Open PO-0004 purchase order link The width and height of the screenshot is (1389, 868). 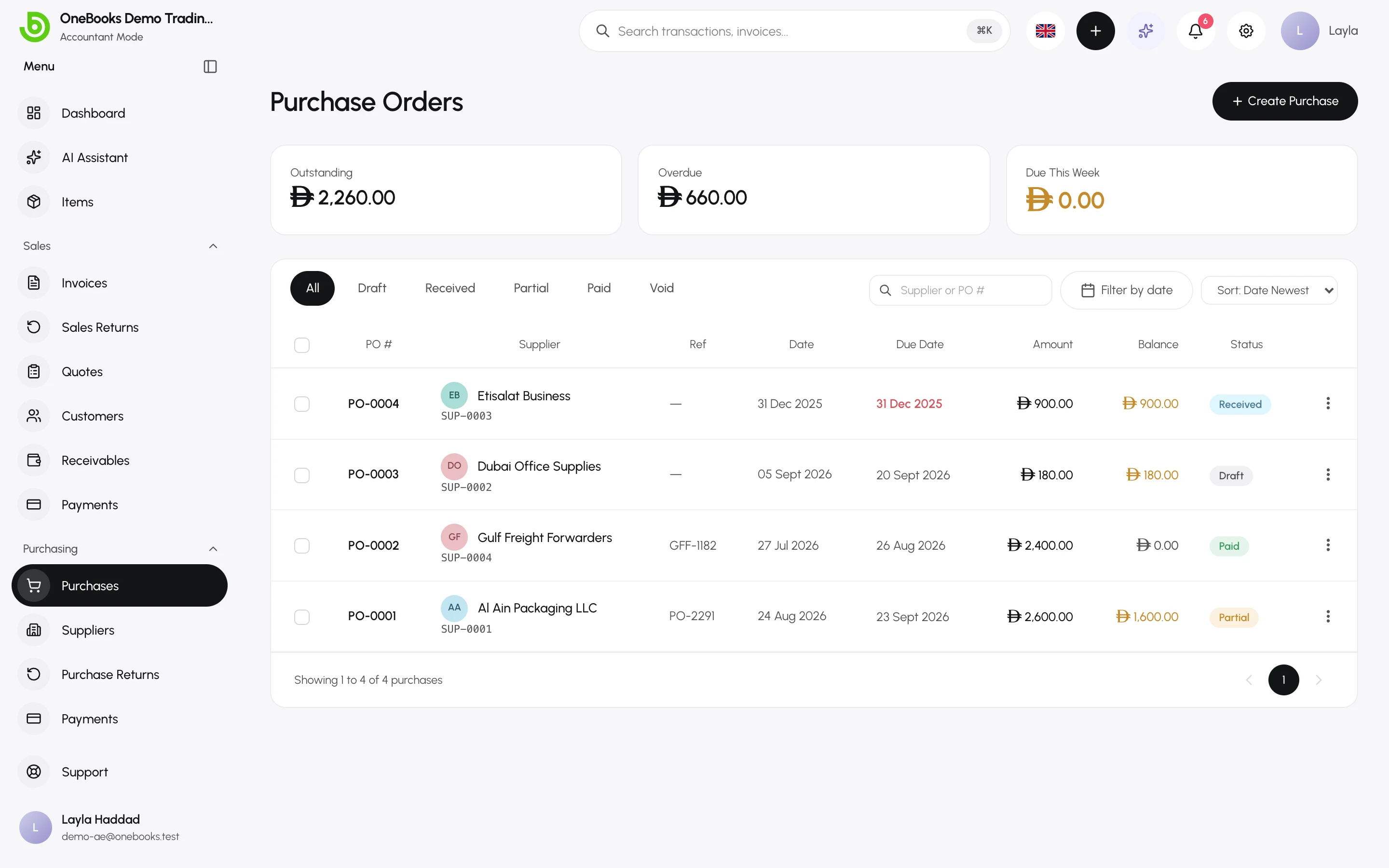(373, 404)
